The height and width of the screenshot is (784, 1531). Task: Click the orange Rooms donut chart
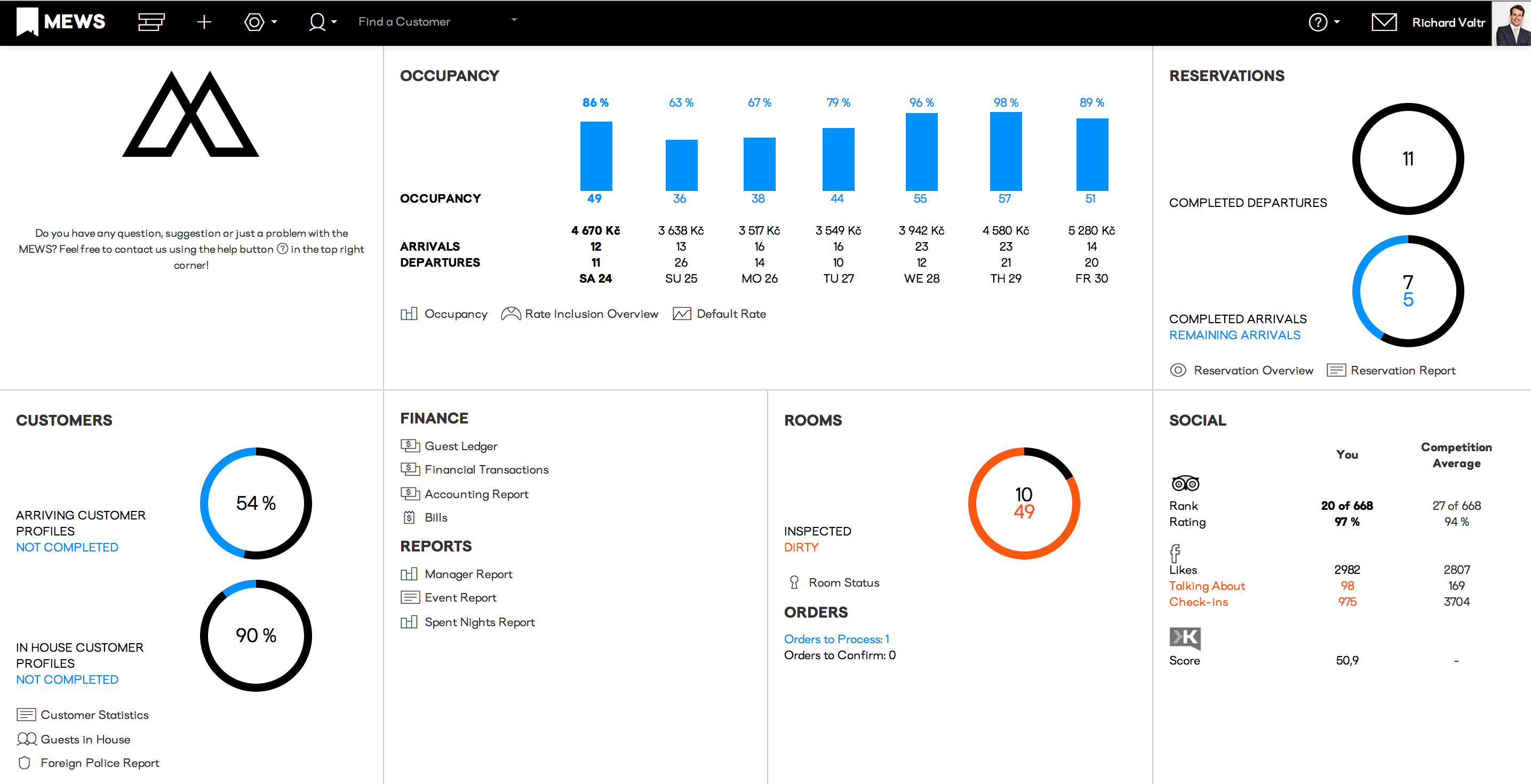(x=1024, y=503)
